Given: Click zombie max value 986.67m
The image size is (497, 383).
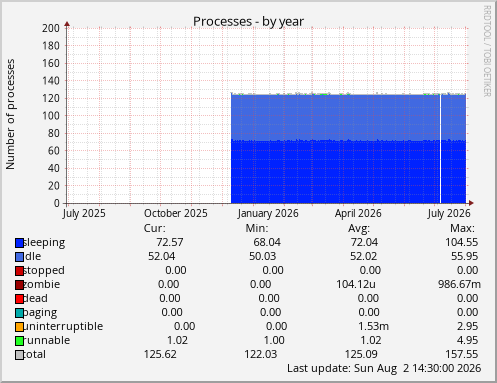Looking at the screenshot, I should point(459,284).
